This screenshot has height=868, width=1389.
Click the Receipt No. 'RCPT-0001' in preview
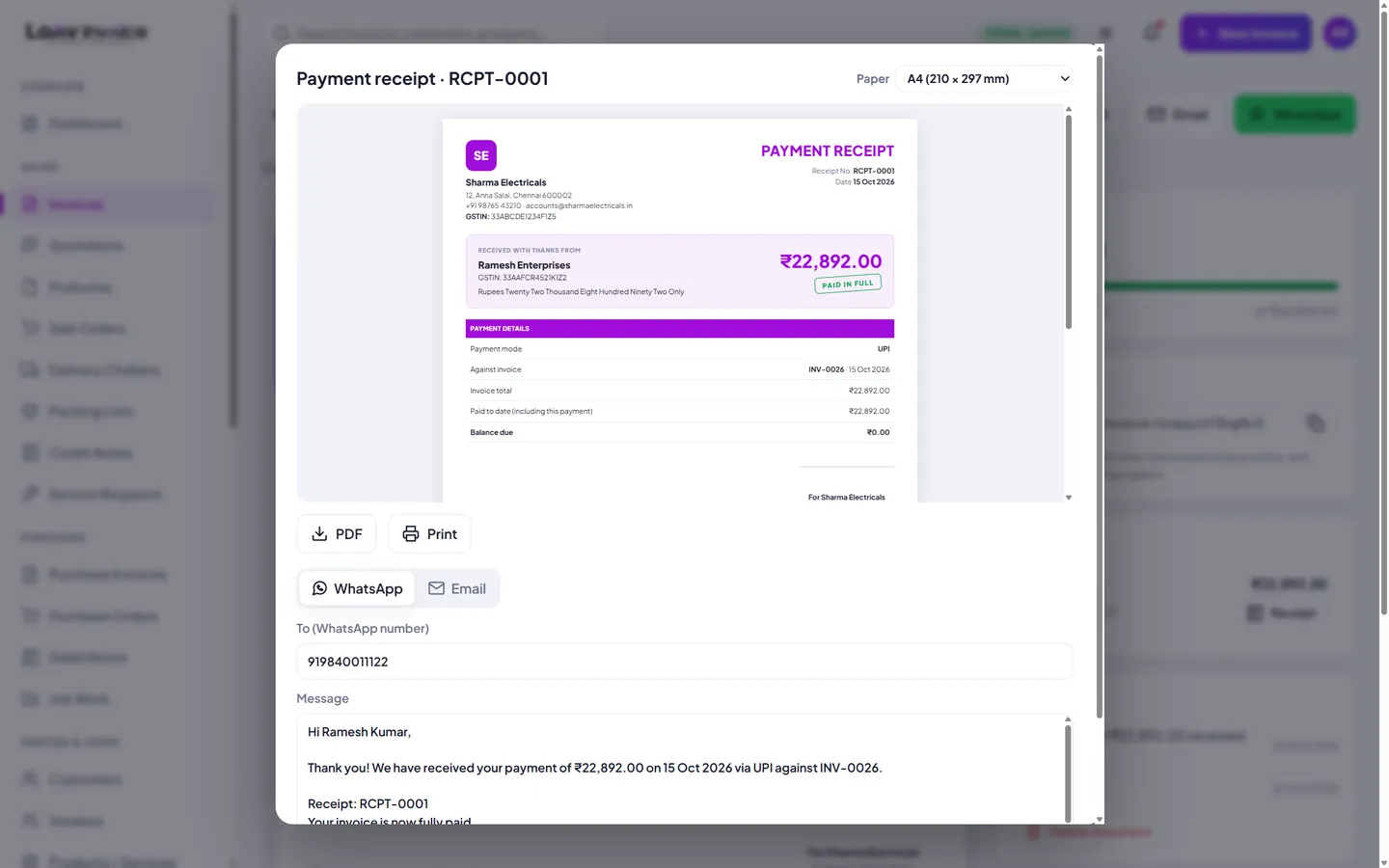(x=874, y=171)
